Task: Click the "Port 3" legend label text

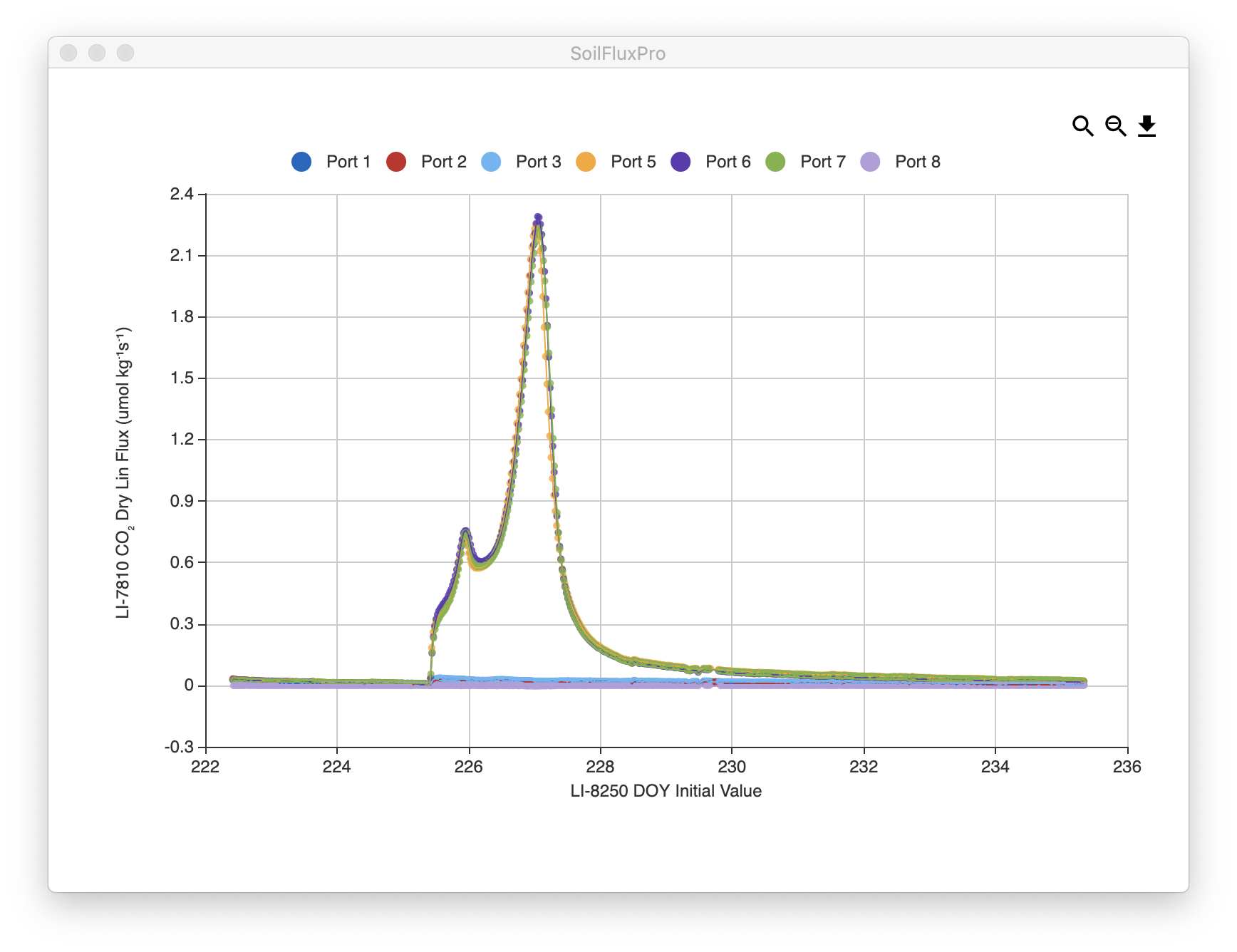Action: pos(538,162)
